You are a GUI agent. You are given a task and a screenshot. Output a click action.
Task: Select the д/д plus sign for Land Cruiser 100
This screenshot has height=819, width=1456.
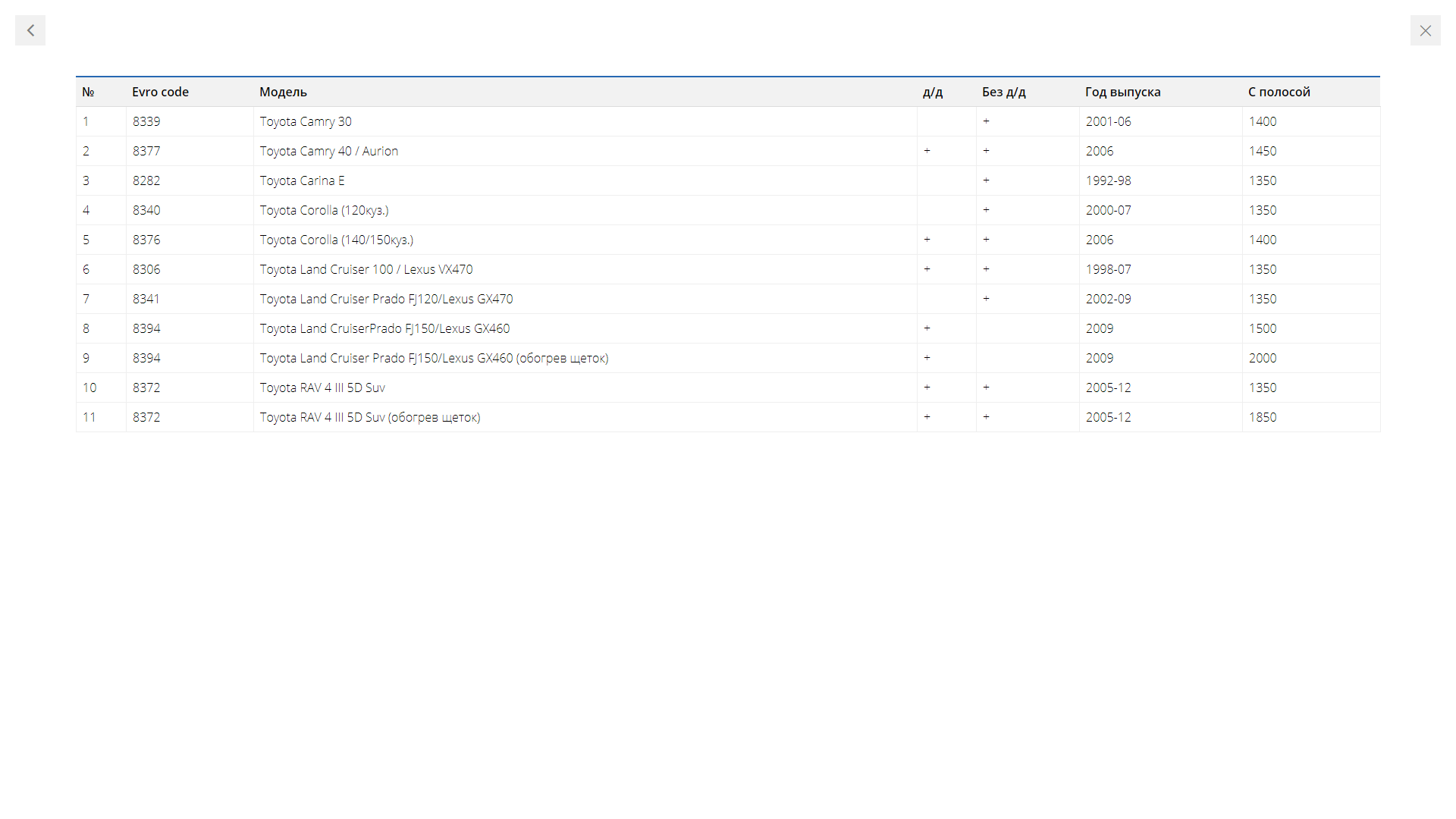click(x=927, y=269)
